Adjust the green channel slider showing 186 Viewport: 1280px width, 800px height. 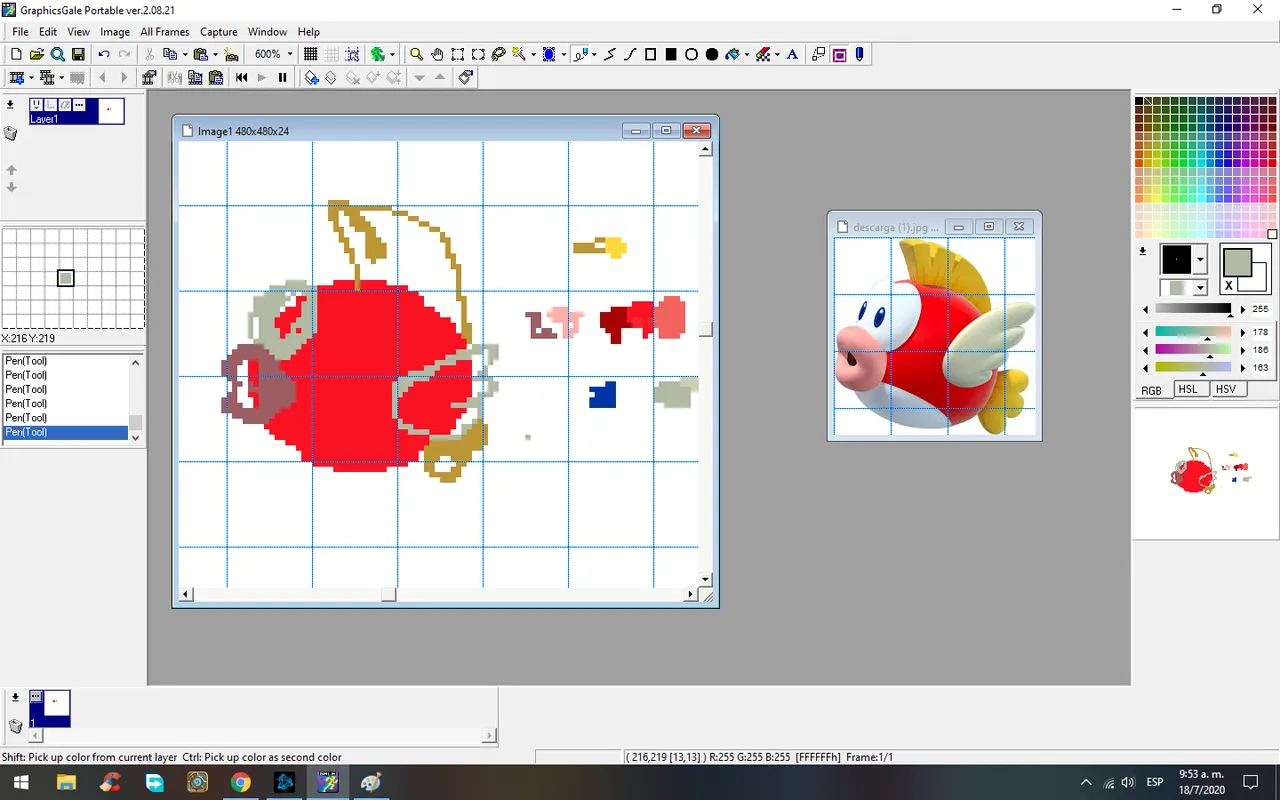(1193, 349)
